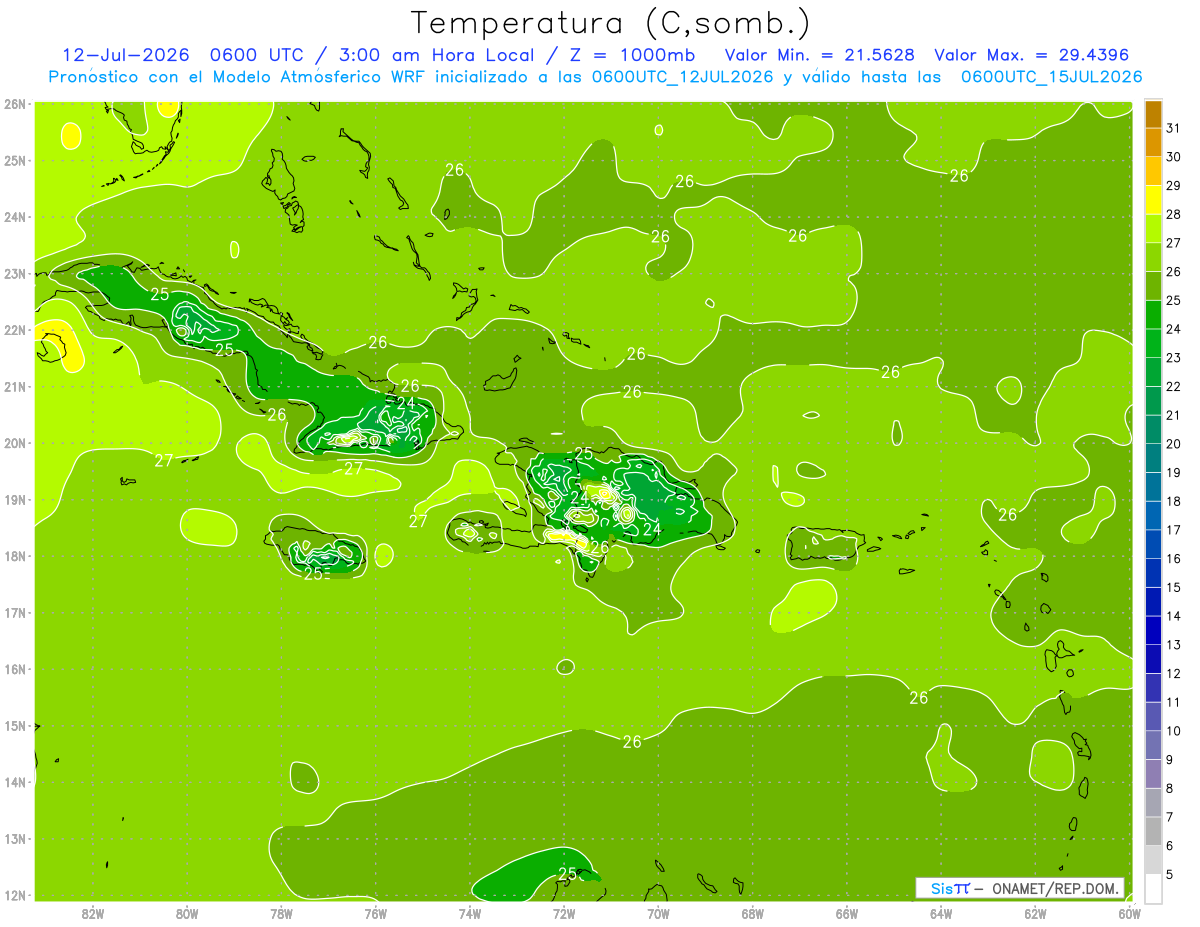
Task: Click the '20N' latitude axis label
Action: pos(14,443)
